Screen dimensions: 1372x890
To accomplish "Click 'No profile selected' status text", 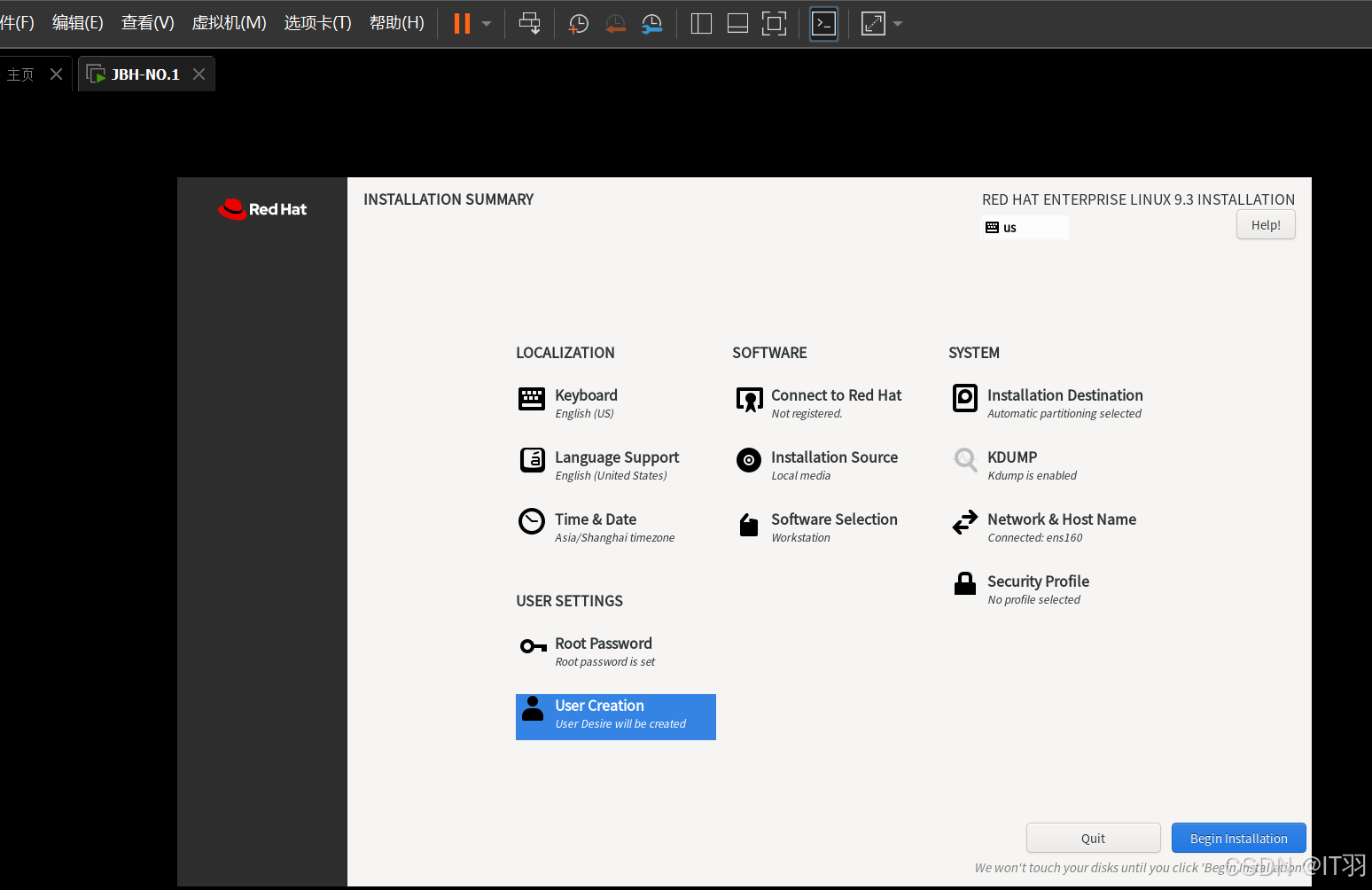I will coord(1033,600).
